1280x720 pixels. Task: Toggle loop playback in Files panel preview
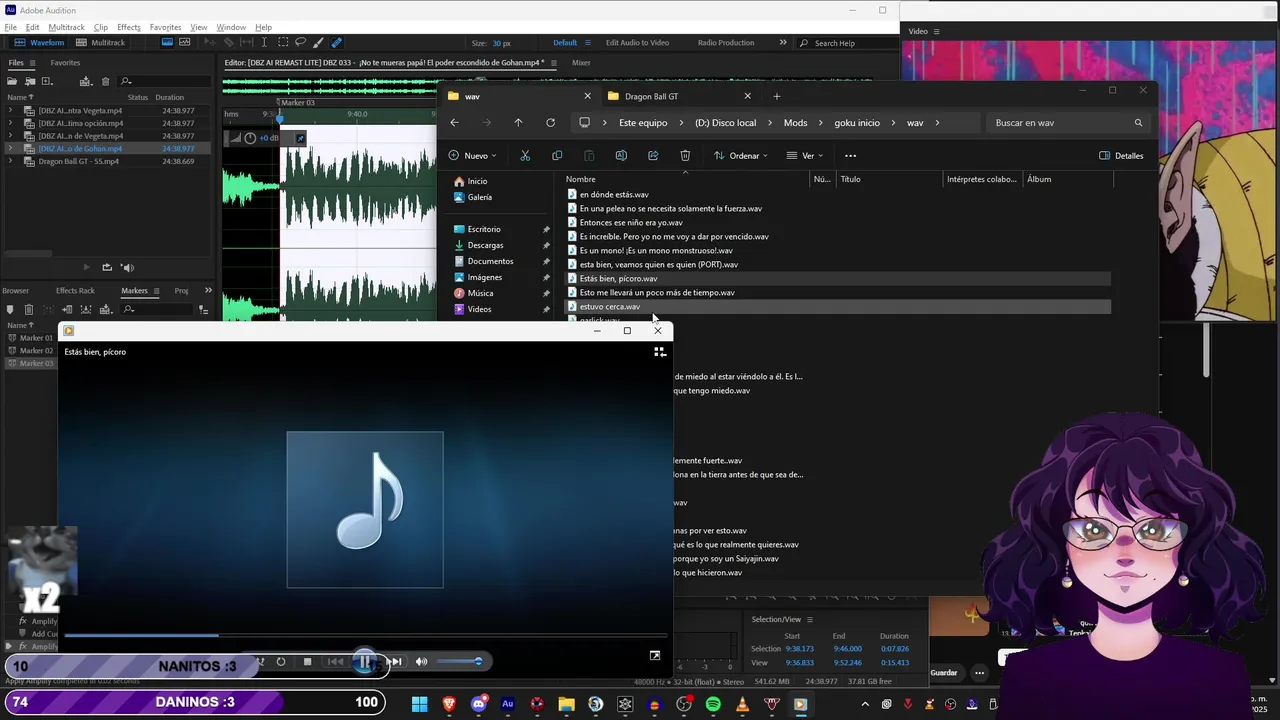(x=107, y=267)
